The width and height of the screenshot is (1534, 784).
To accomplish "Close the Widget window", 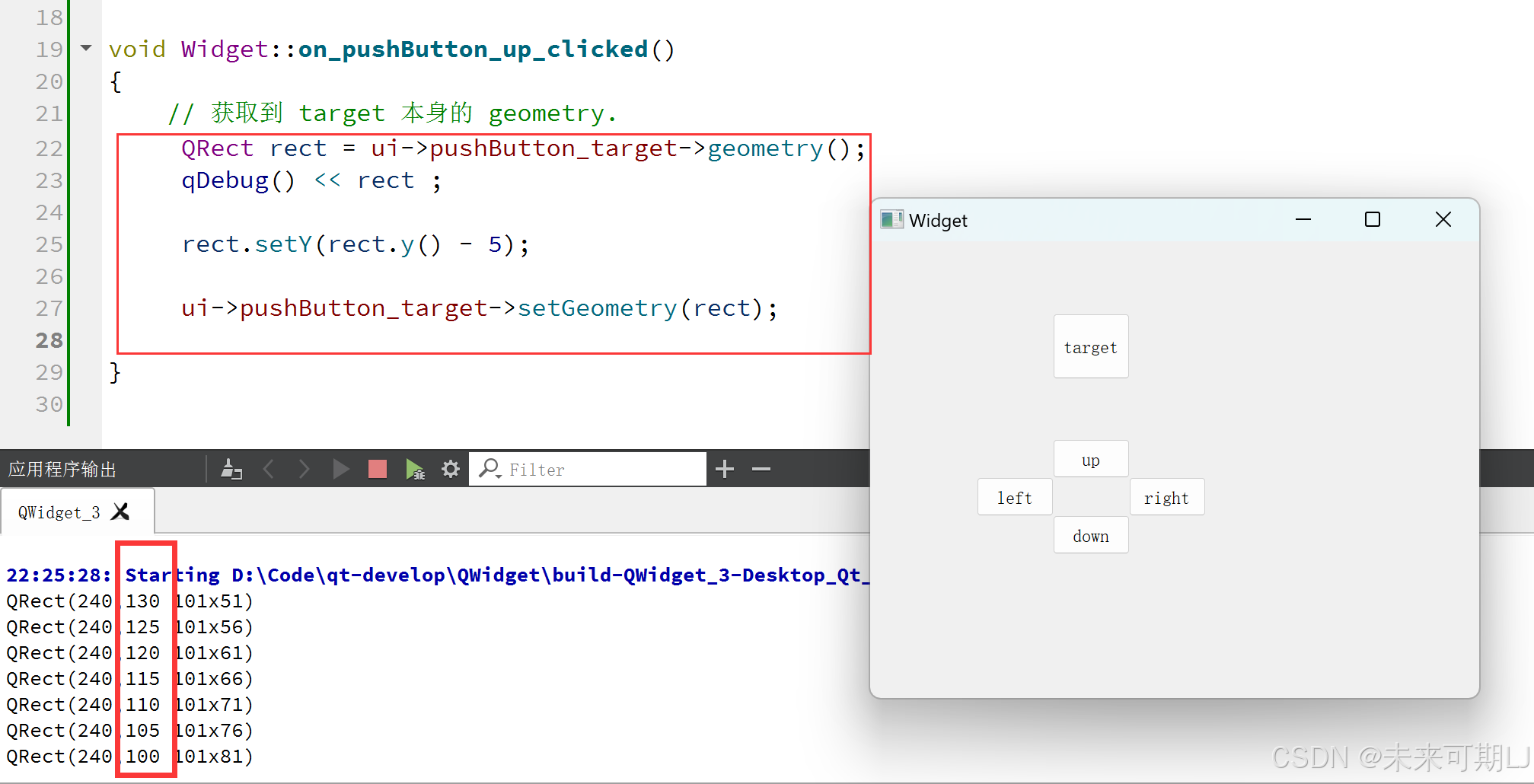I will click(x=1443, y=219).
